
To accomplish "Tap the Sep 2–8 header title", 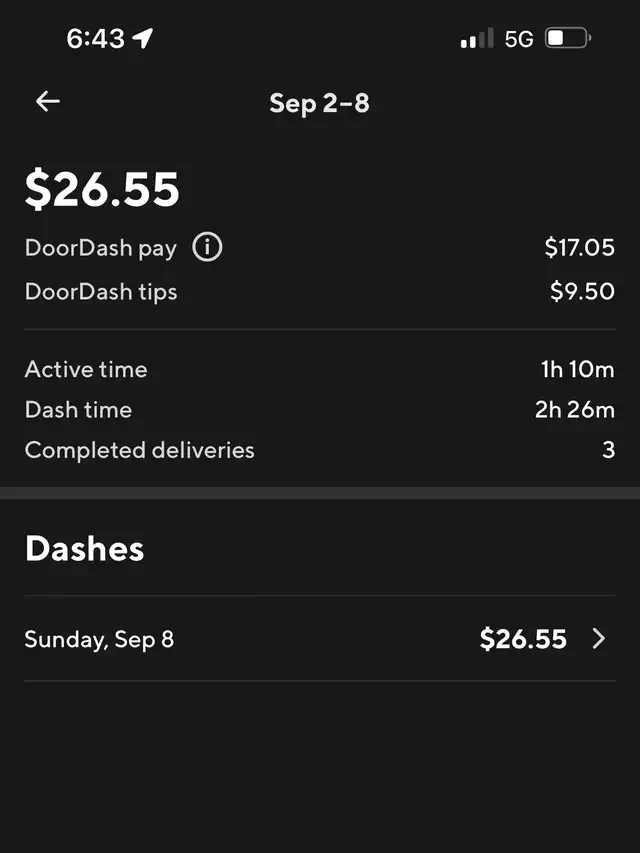I will click(x=319, y=102).
